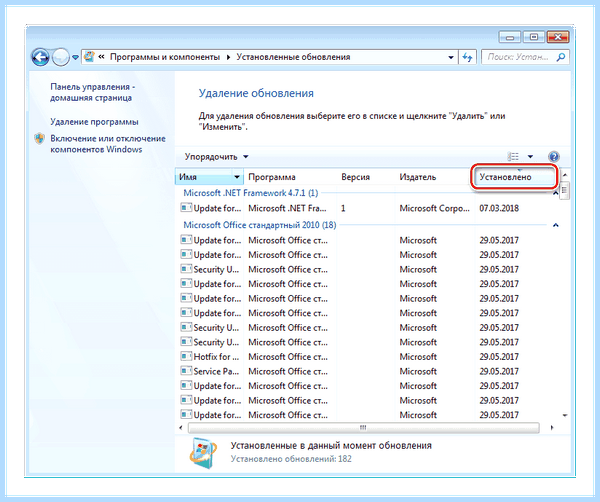Click the Forward navigation arrow button
The height and width of the screenshot is (502, 600).
tap(60, 57)
